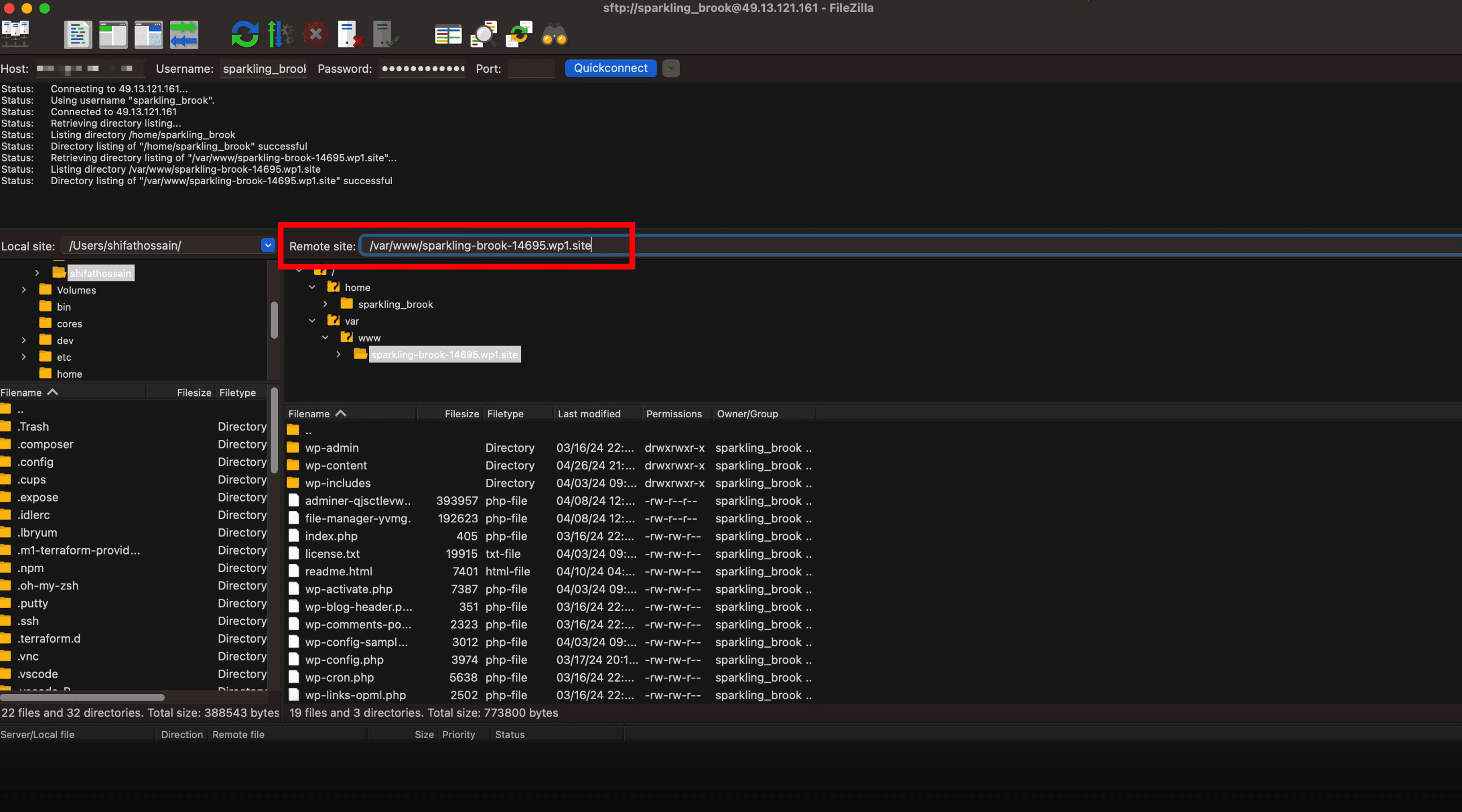1462x812 pixels.
Task: Toggle synchronized browsing icon
Action: 519,34
